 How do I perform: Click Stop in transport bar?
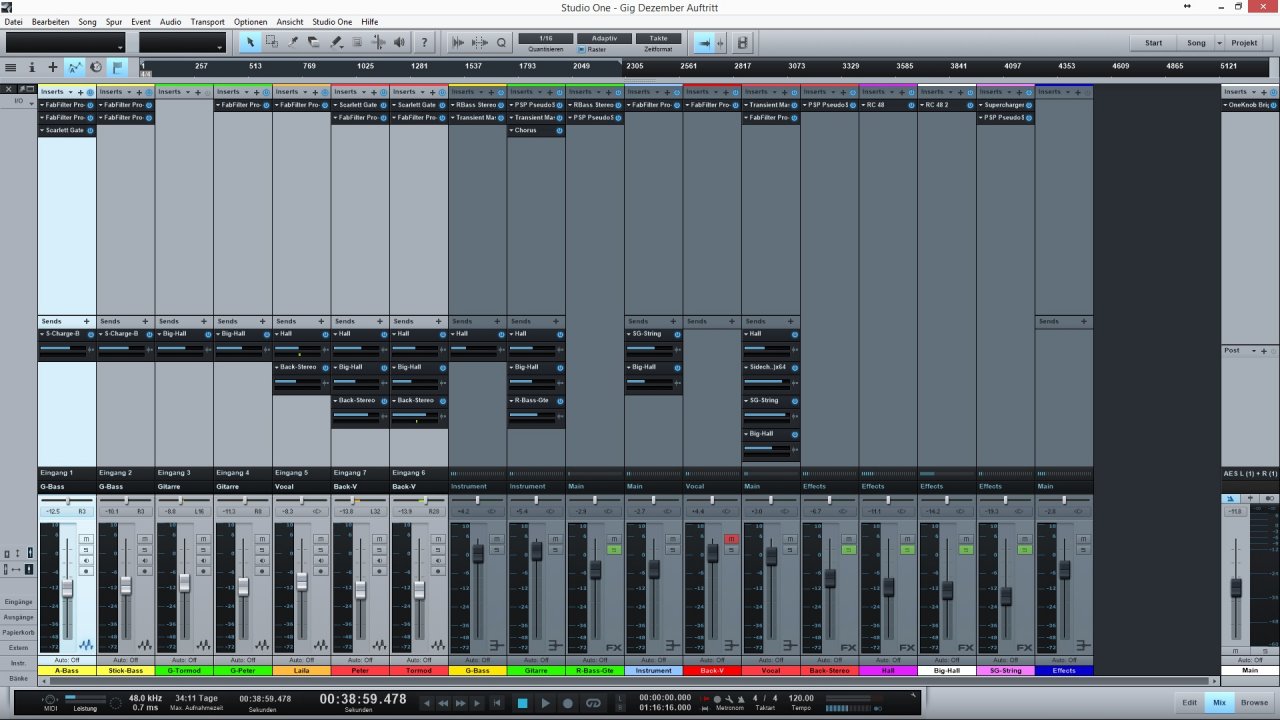pos(522,703)
